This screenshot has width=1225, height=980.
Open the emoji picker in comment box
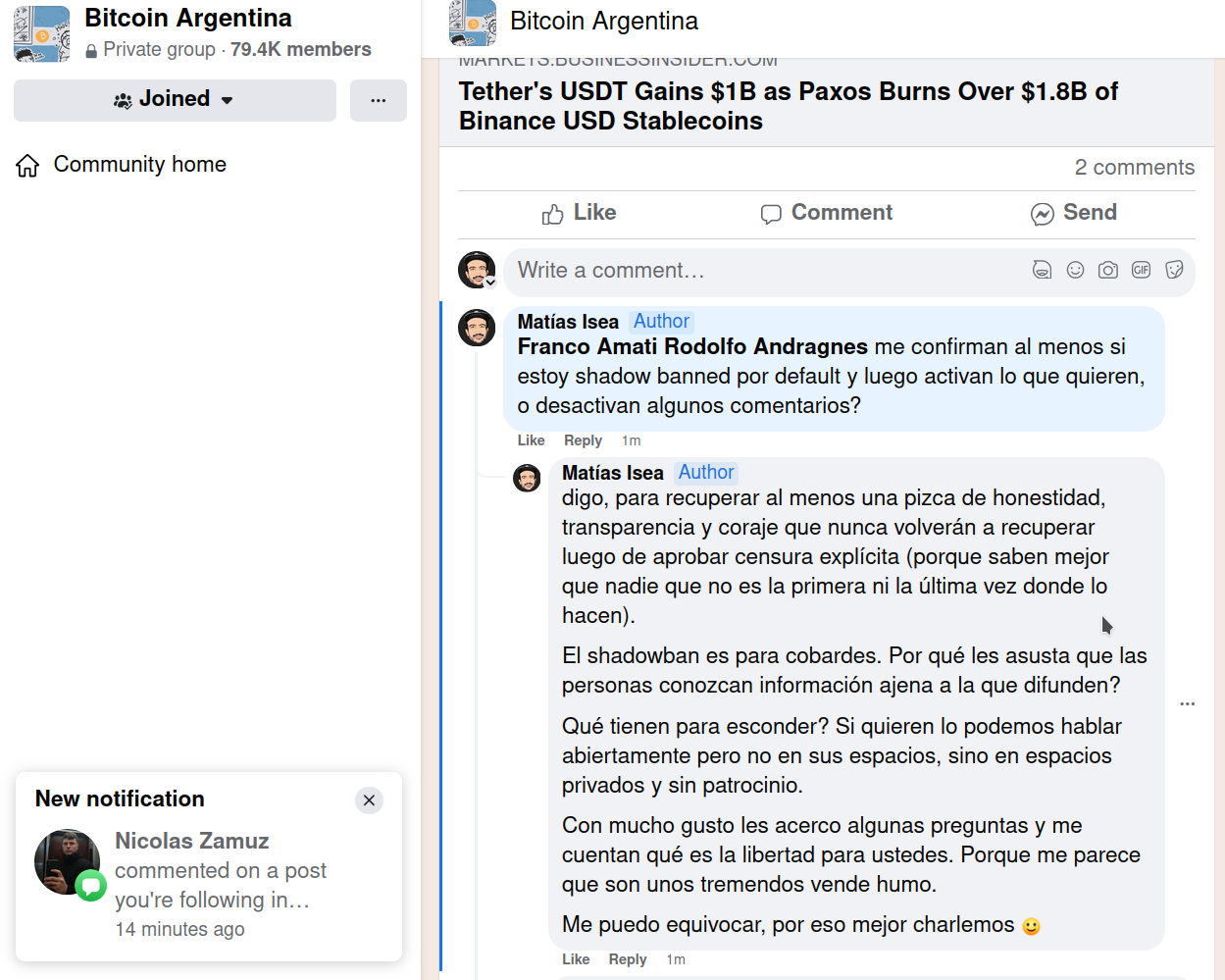[x=1075, y=270]
